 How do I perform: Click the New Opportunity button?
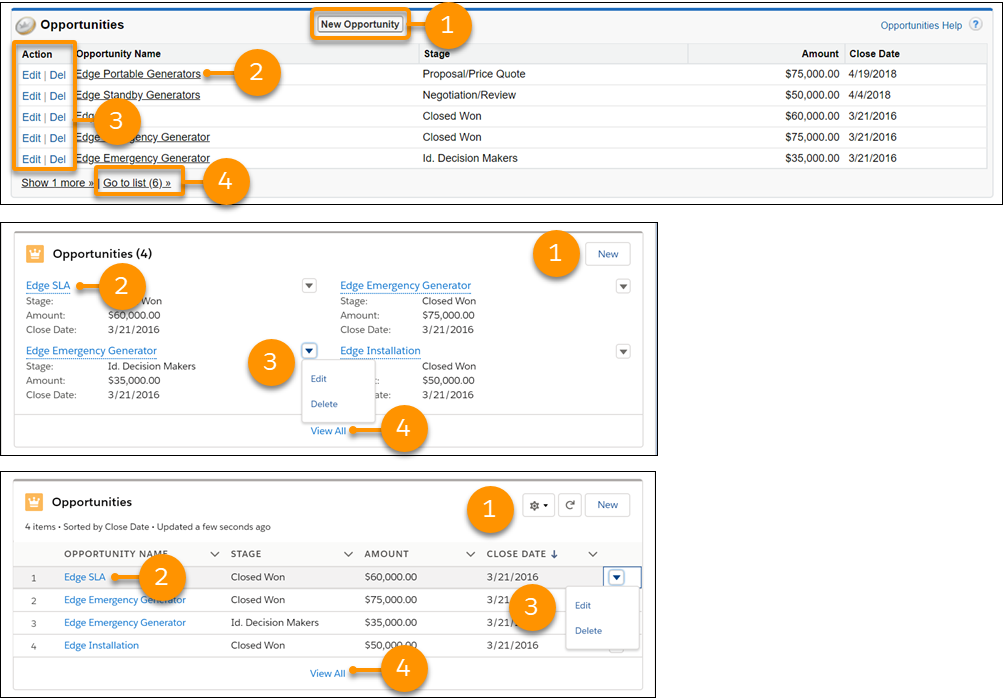tap(359, 24)
